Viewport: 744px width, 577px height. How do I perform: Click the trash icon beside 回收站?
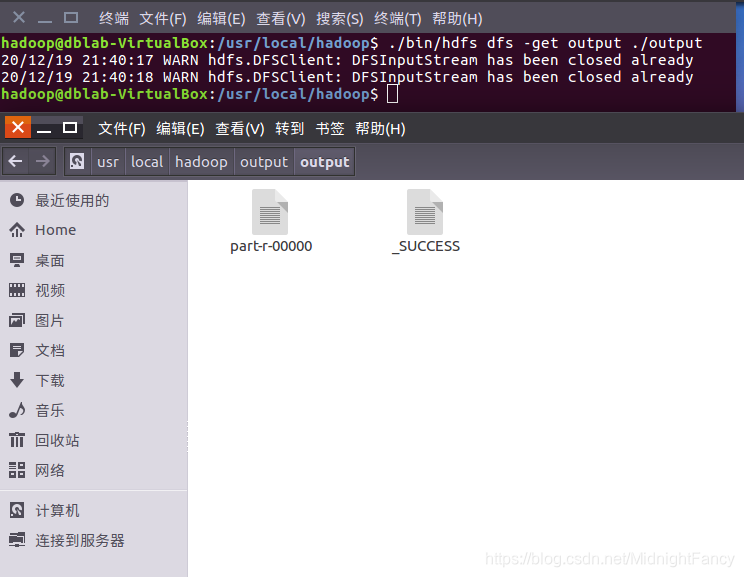pos(17,440)
